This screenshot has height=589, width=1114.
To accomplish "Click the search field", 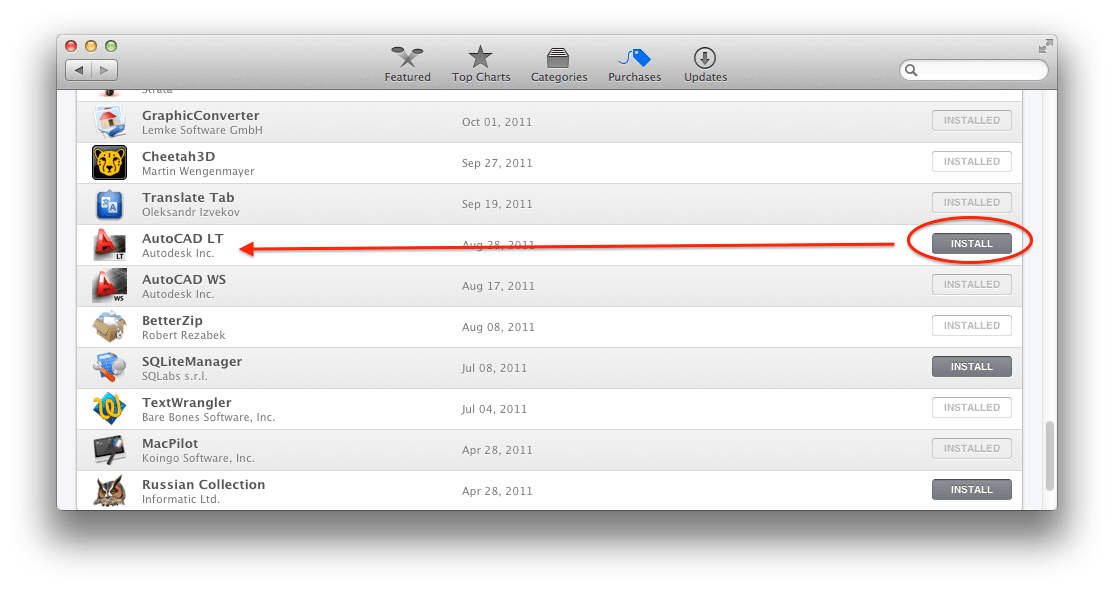I will [x=973, y=70].
